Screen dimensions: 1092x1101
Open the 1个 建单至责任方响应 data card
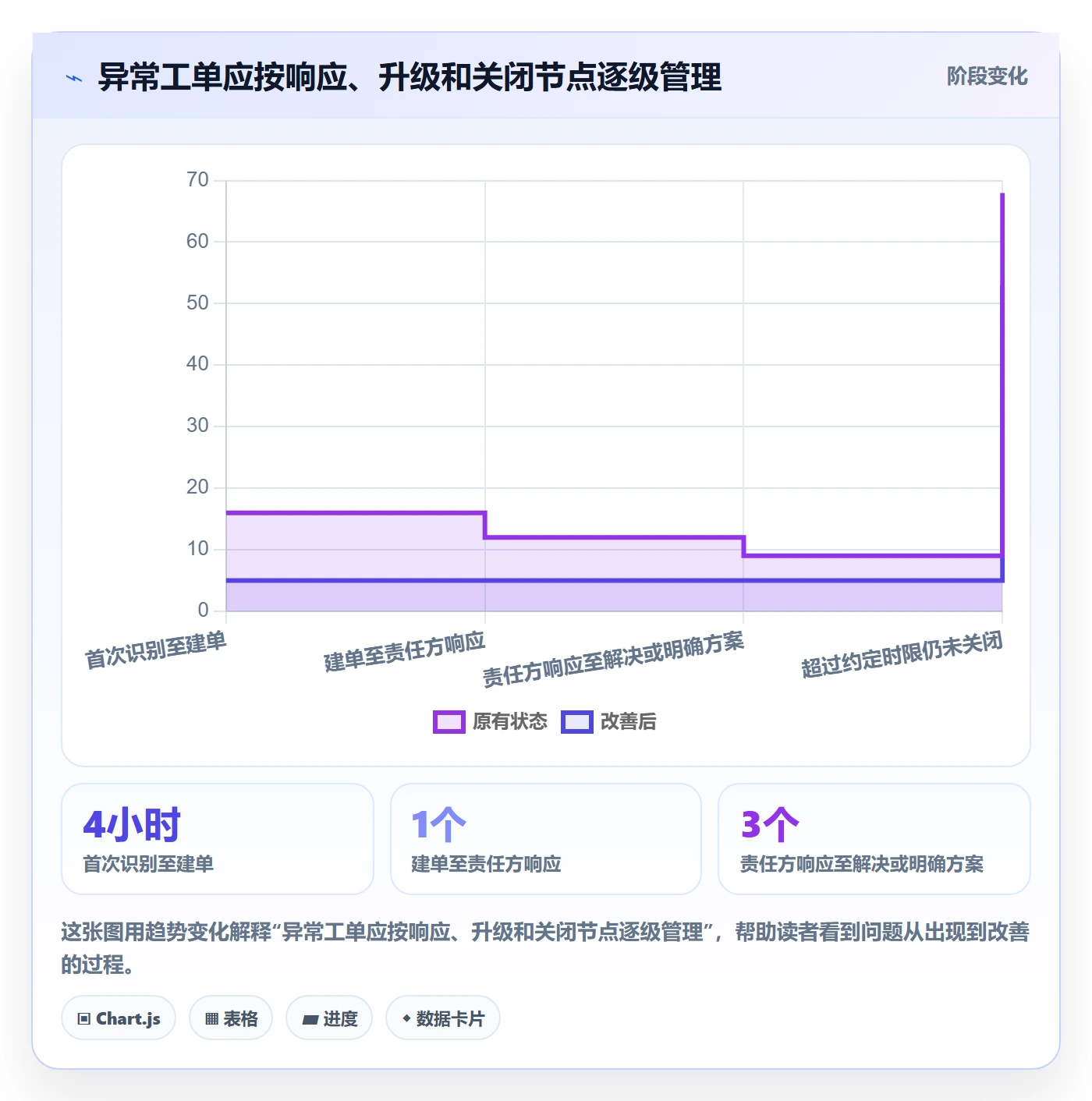[546, 839]
